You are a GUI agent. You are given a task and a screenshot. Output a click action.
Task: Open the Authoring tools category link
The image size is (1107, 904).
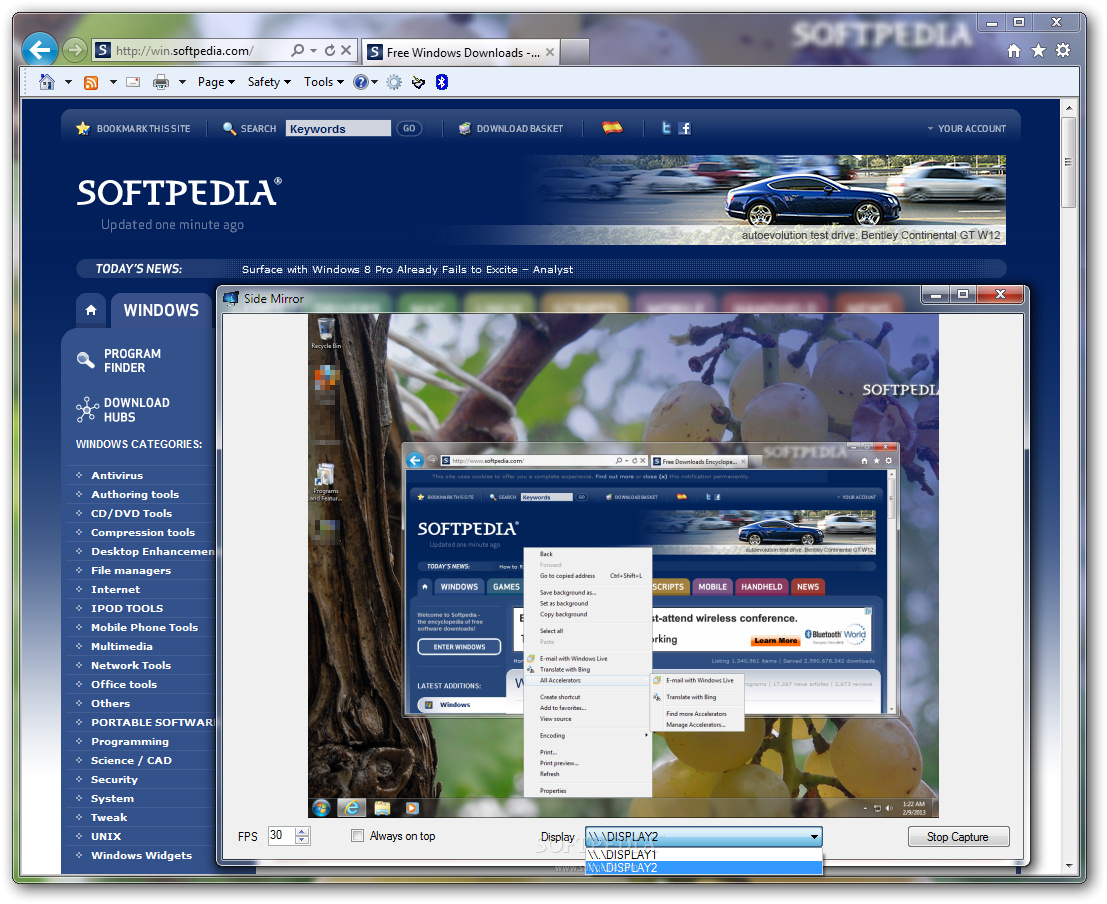135,494
